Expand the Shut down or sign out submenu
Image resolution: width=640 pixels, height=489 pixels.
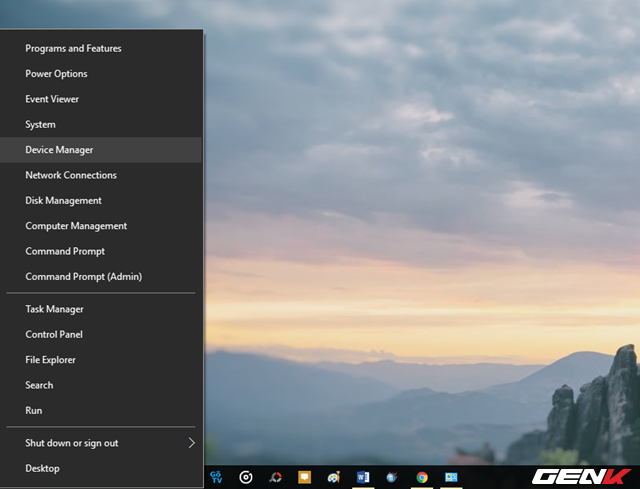click(x=101, y=443)
